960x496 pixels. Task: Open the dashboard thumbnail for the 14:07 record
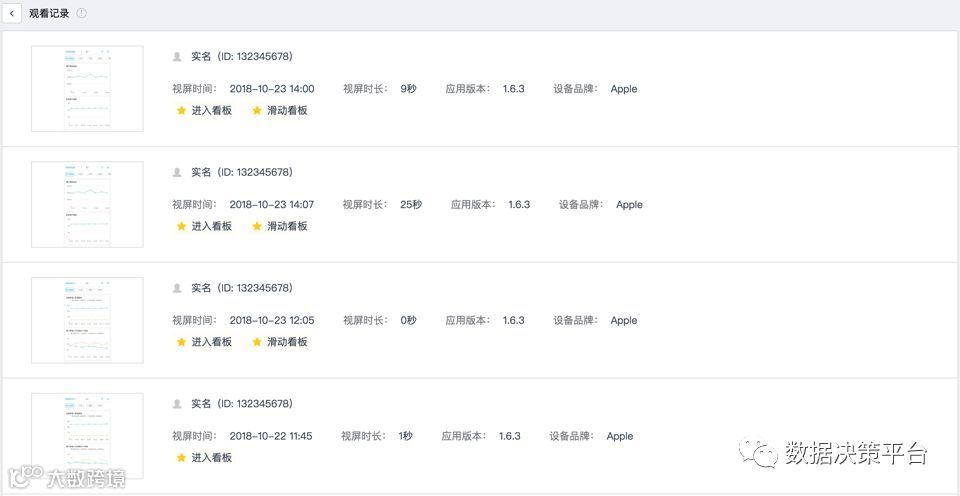click(x=87, y=204)
